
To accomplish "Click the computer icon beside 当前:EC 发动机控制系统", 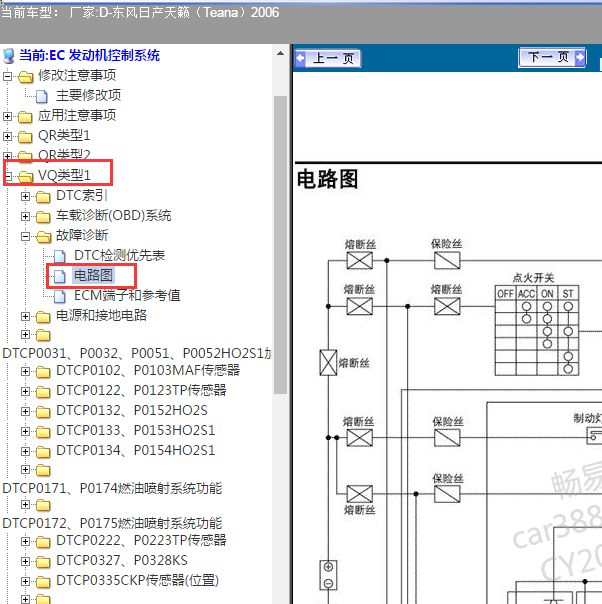I will 8,56.
